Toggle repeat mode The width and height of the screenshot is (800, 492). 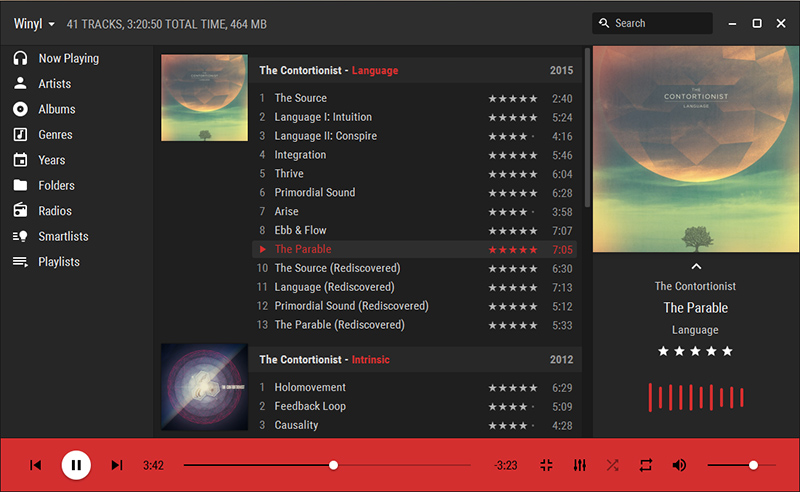[x=646, y=465]
